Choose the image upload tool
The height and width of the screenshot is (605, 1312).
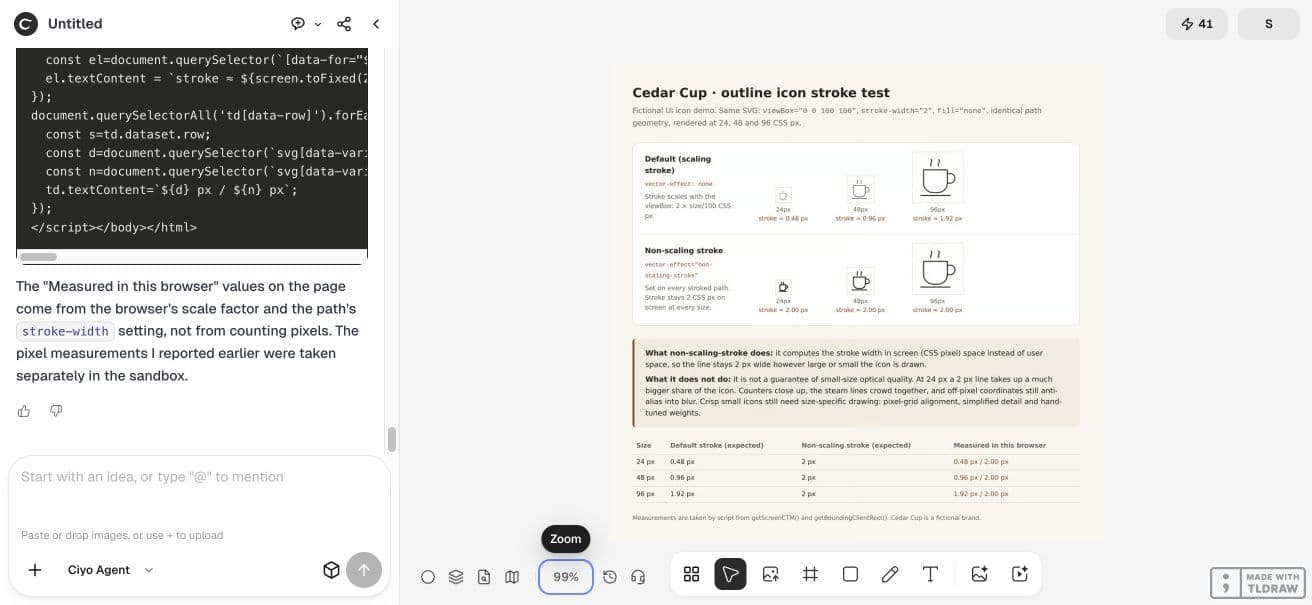click(770, 574)
